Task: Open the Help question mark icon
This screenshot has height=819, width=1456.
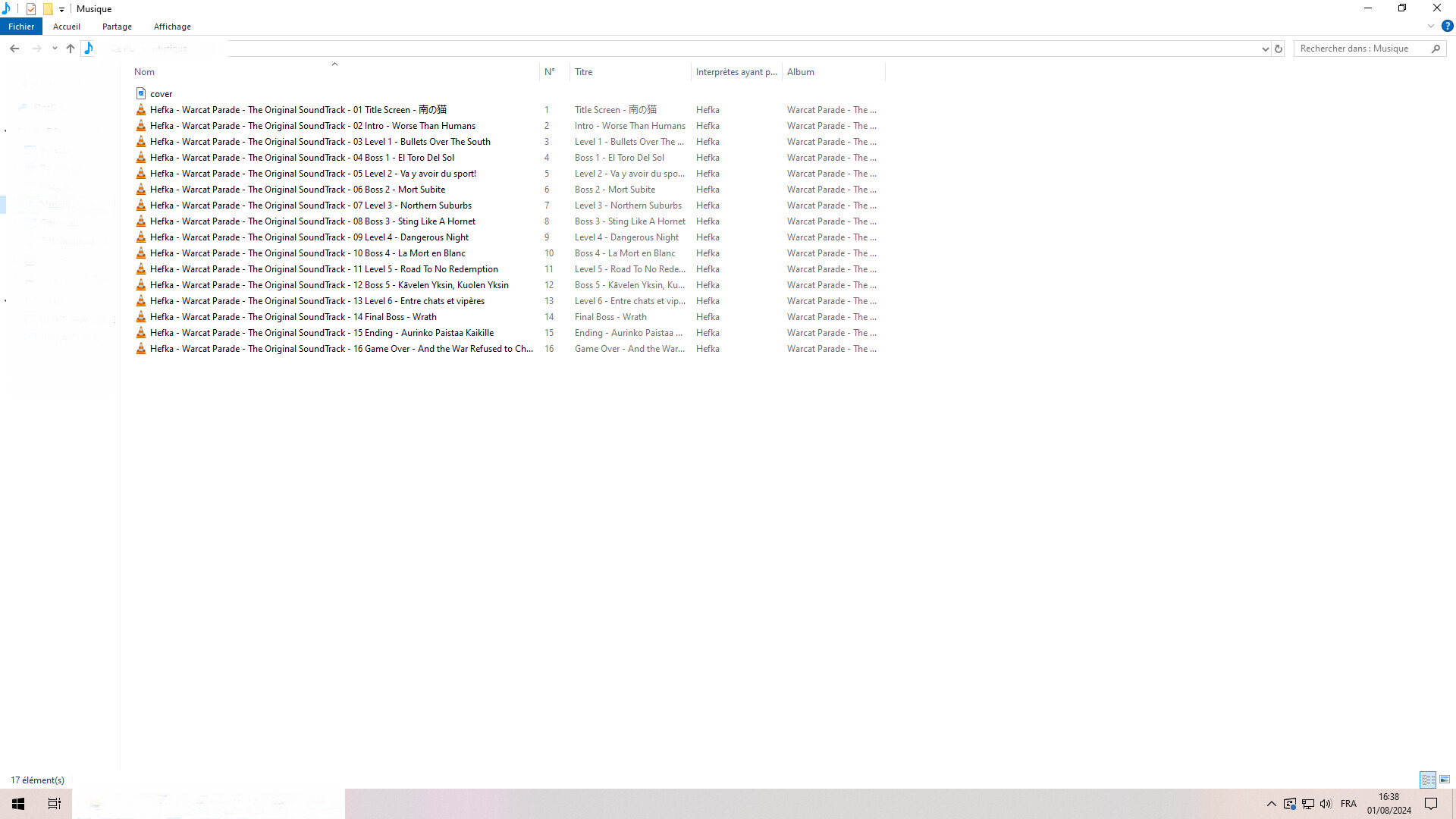Action: coord(1447,26)
